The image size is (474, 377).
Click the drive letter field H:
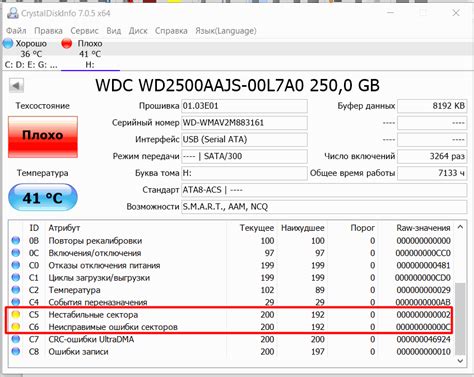pyautogui.click(x=244, y=173)
